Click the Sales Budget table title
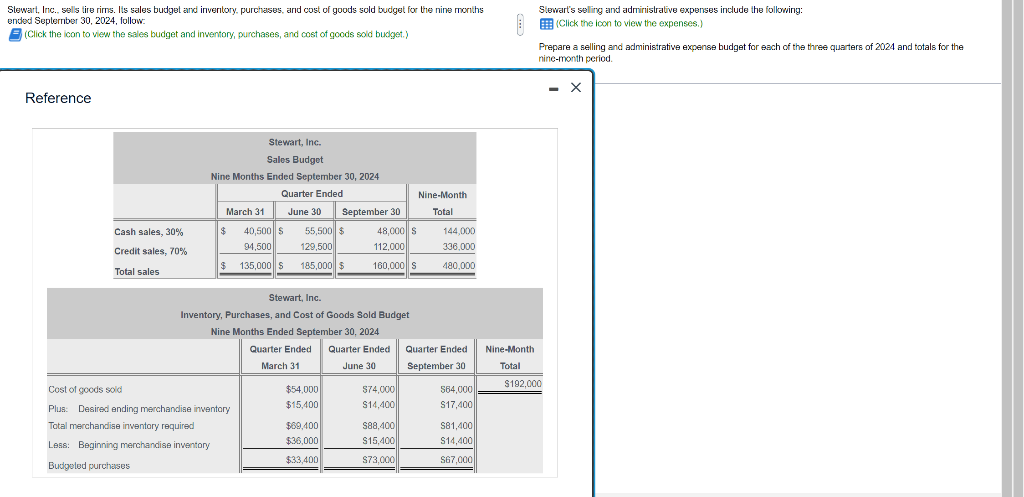 295,159
